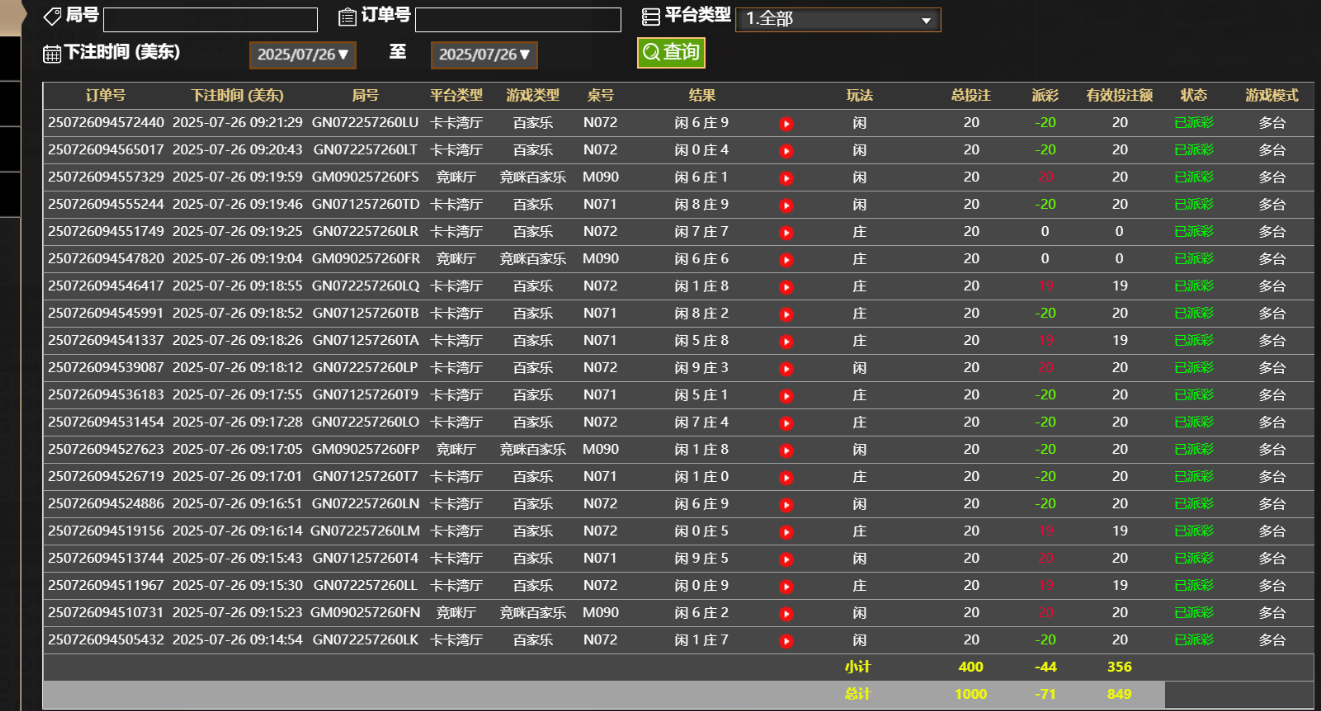Click inside the 局号 input field

pos(210,18)
